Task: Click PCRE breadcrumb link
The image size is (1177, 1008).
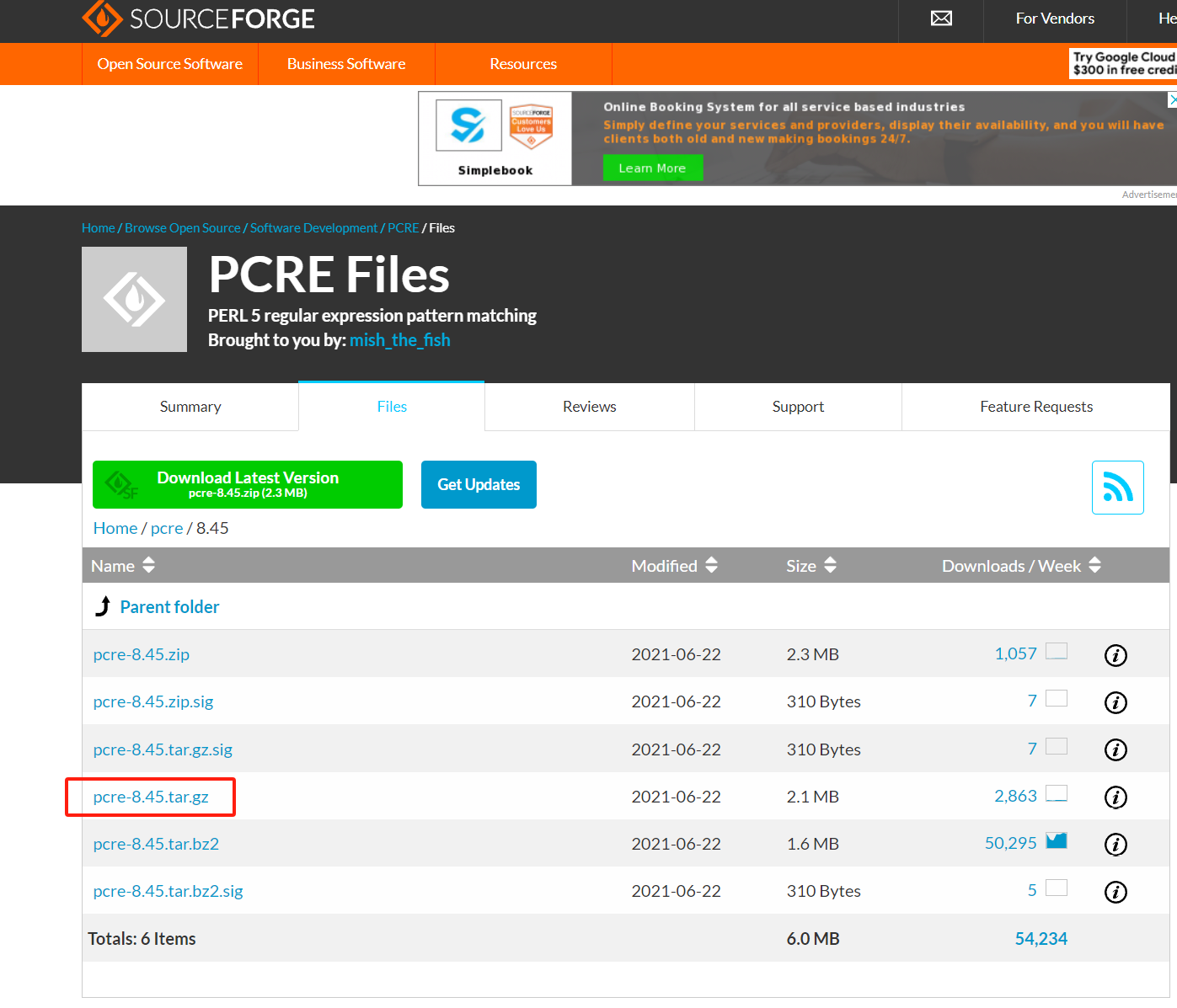Action: [x=403, y=228]
